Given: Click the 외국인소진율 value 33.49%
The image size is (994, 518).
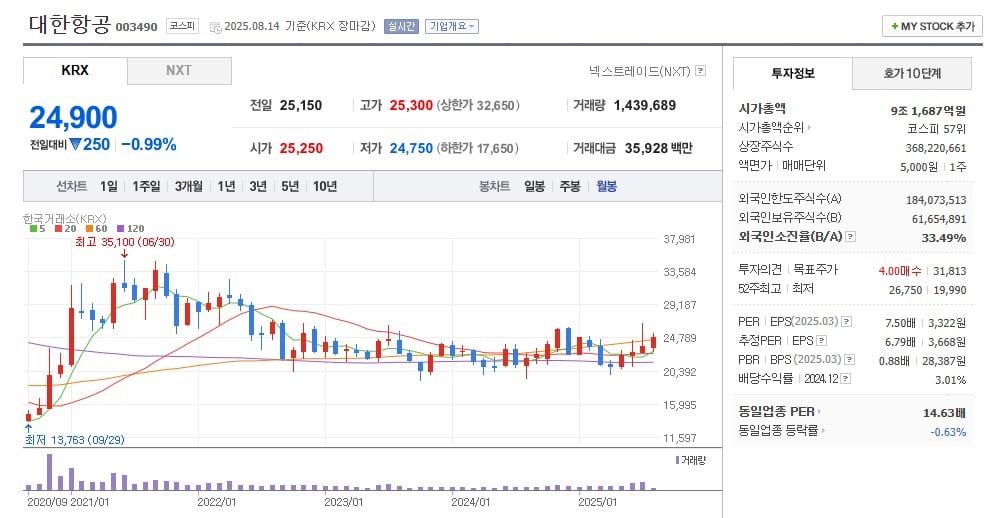Looking at the screenshot, I should [944, 238].
